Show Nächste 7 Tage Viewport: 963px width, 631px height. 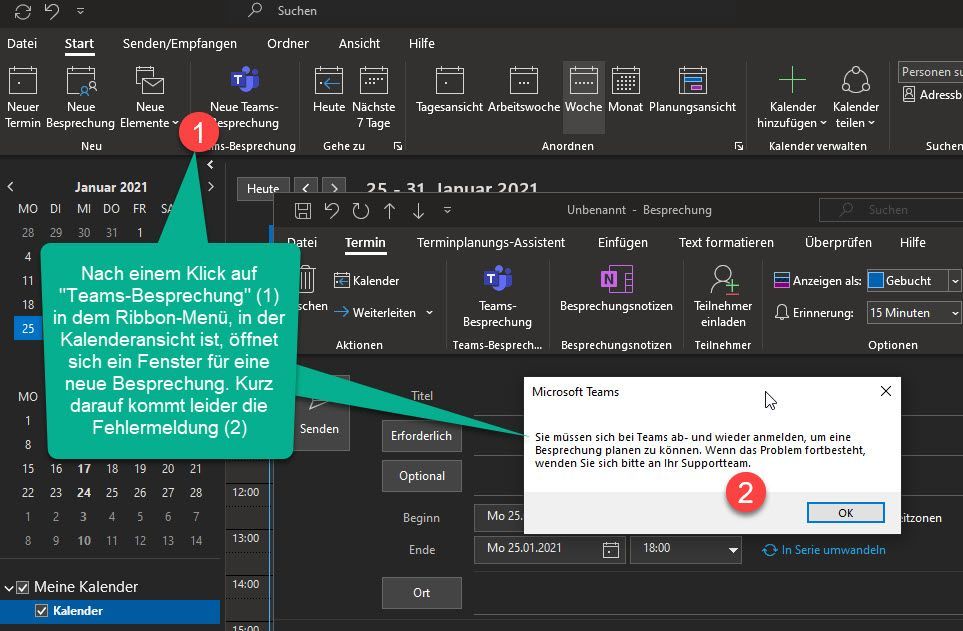[373, 98]
